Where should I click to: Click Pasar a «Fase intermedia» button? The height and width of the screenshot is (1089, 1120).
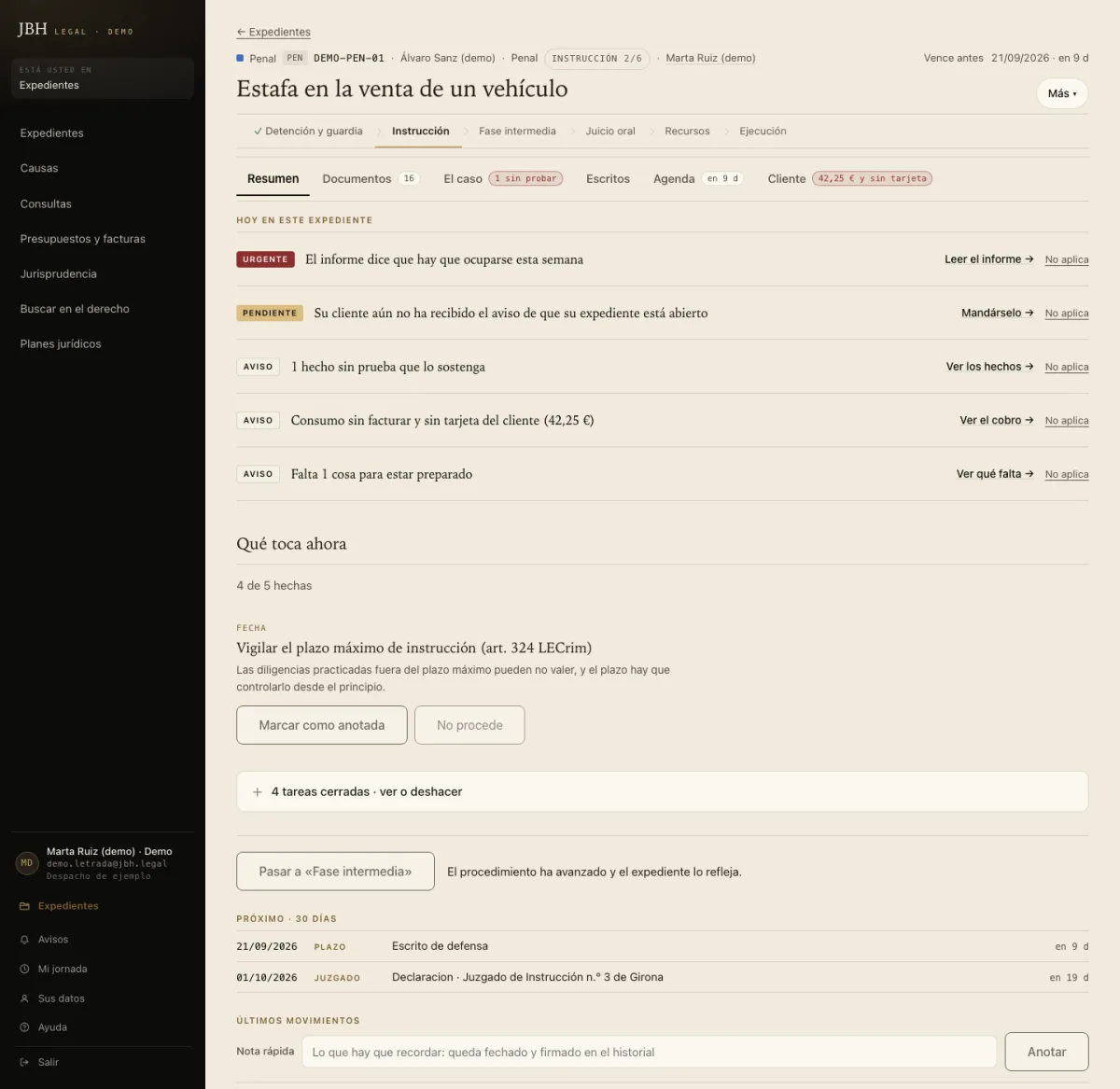[335, 872]
